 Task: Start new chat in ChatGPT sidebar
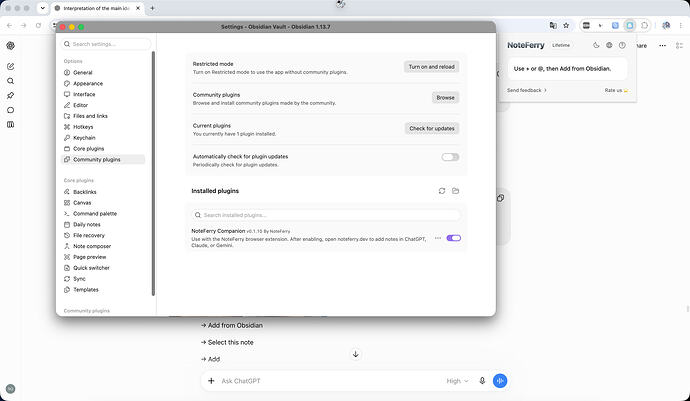[11, 66]
